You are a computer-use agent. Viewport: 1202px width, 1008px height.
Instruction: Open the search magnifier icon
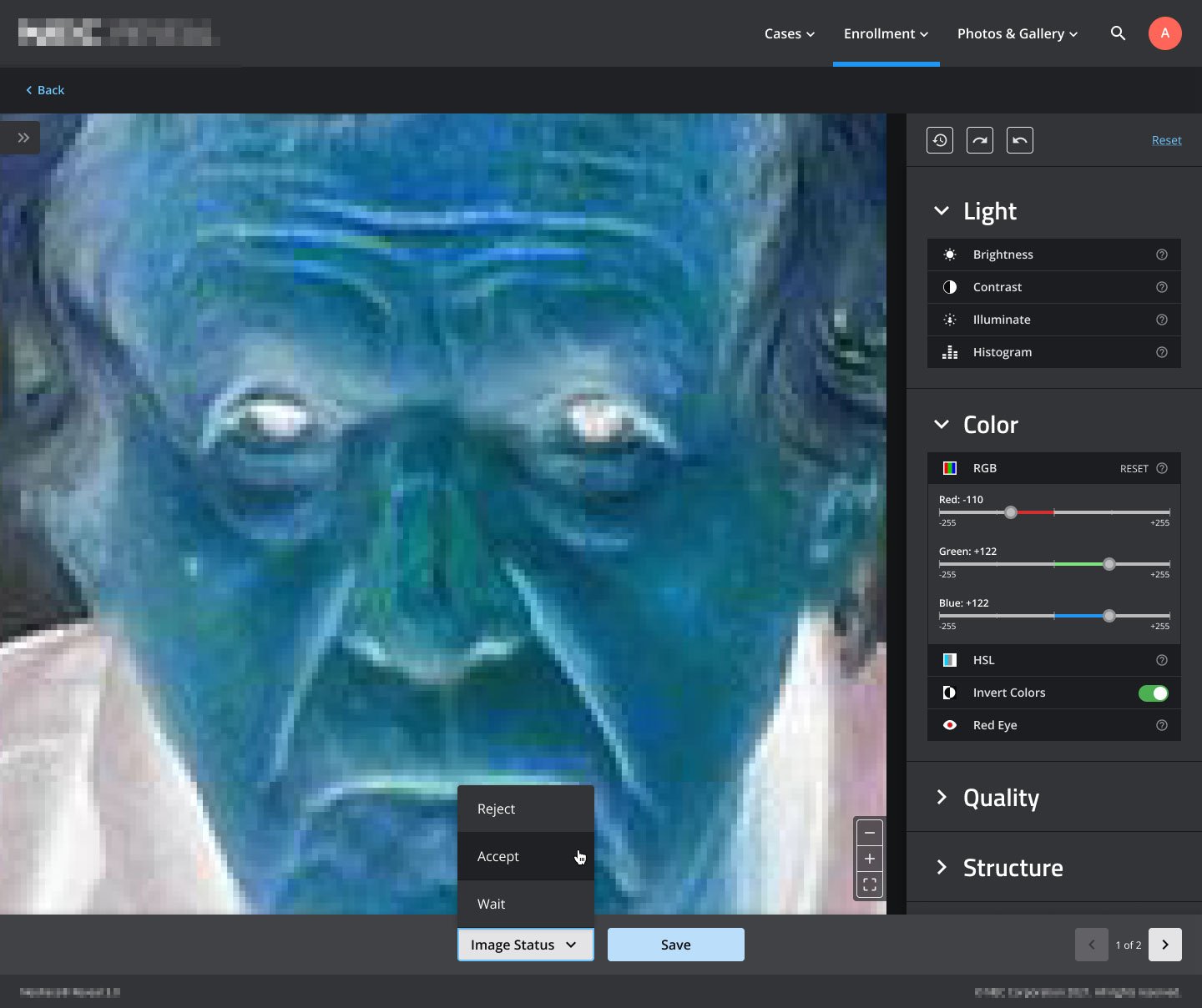click(1119, 33)
